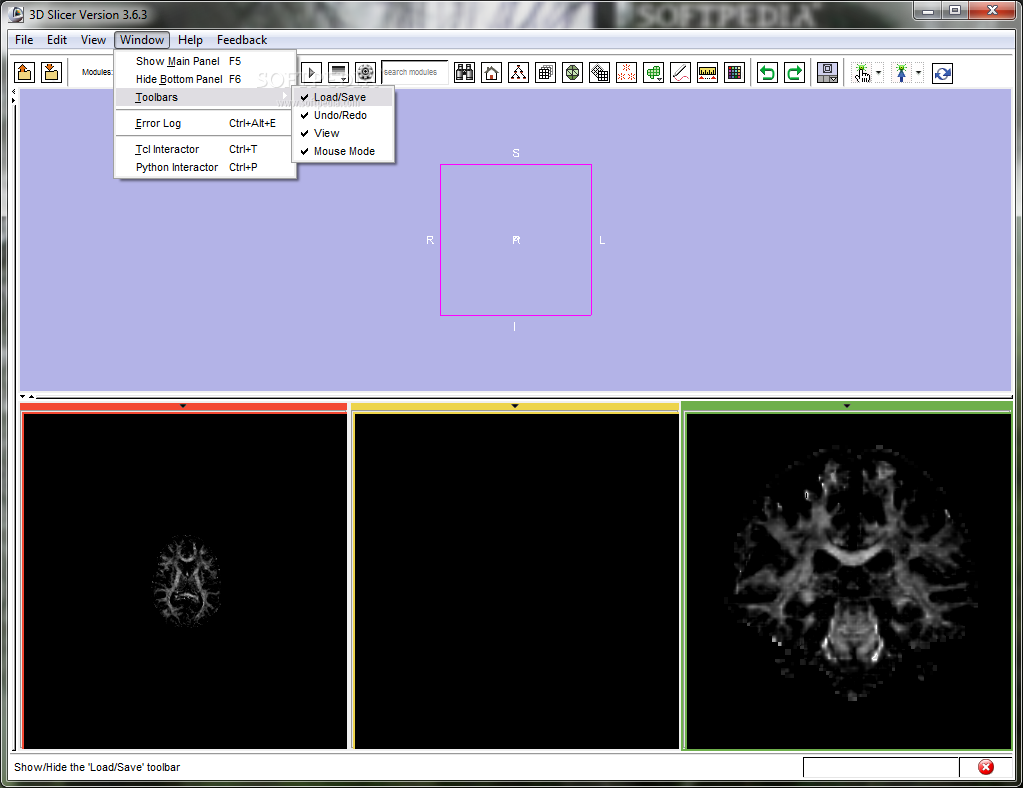Click the green Redo arrow
Screen dimensions: 1023x788
(795, 72)
